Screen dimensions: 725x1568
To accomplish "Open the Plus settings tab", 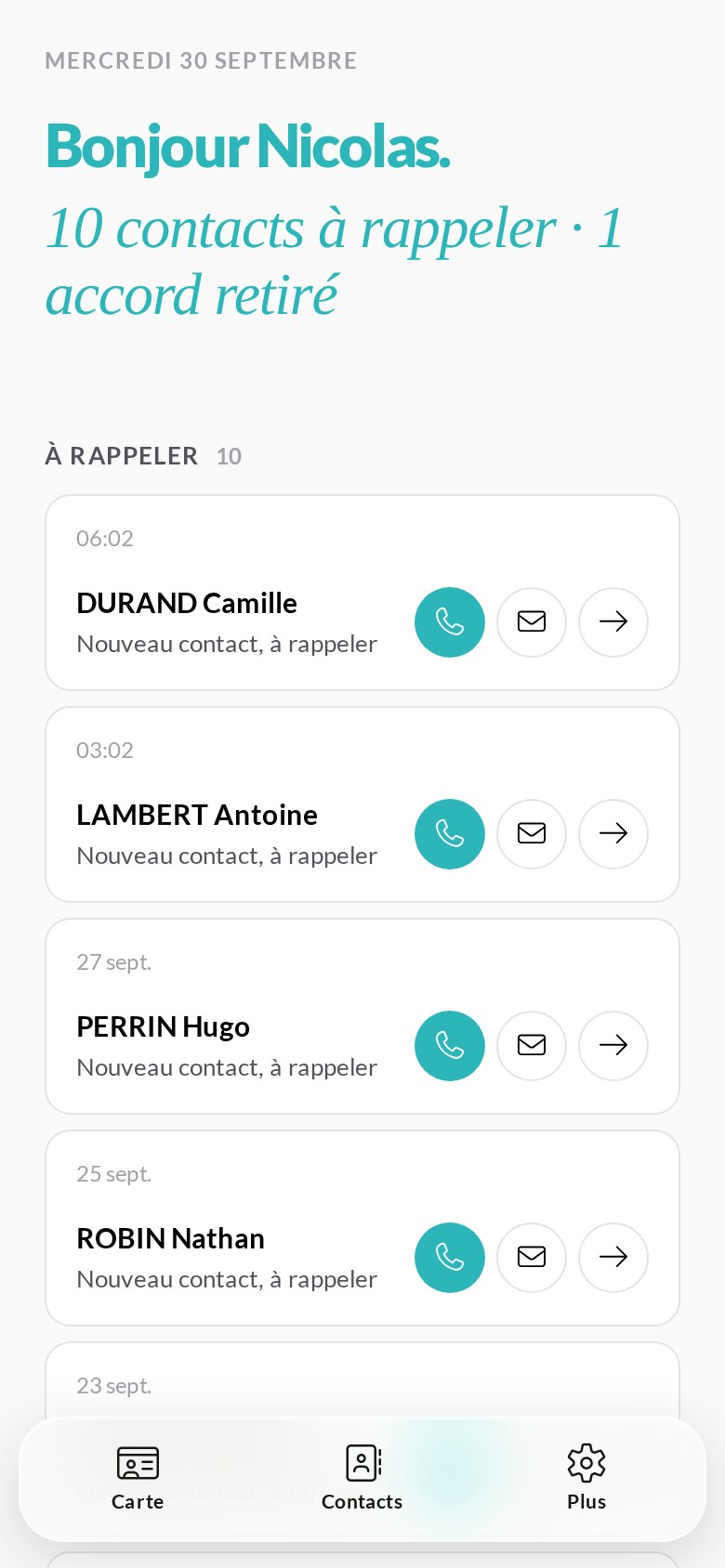I will click(x=587, y=1479).
